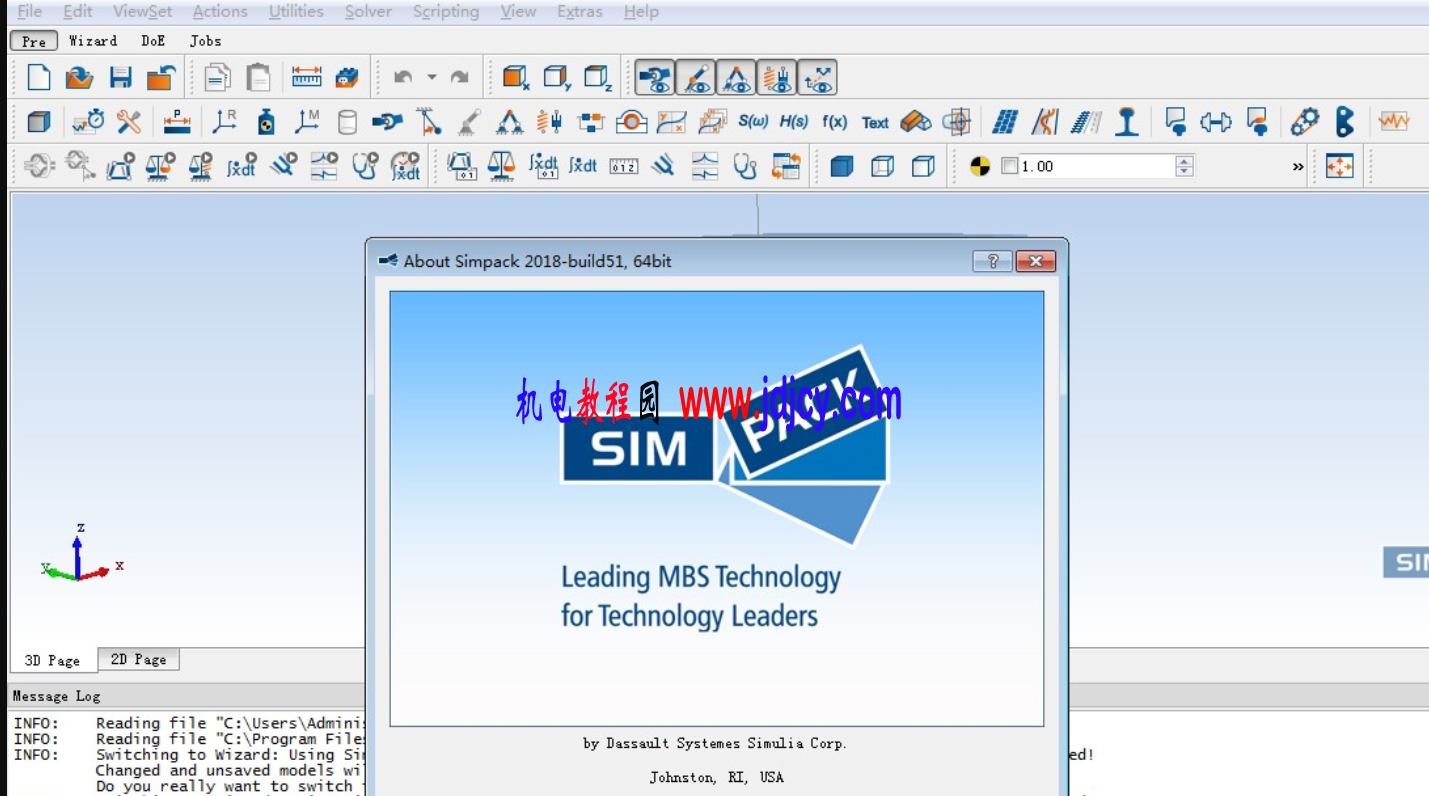Viewport: 1429px width, 796px height.
Task: Create a bearing element icon
Action: click(631, 122)
